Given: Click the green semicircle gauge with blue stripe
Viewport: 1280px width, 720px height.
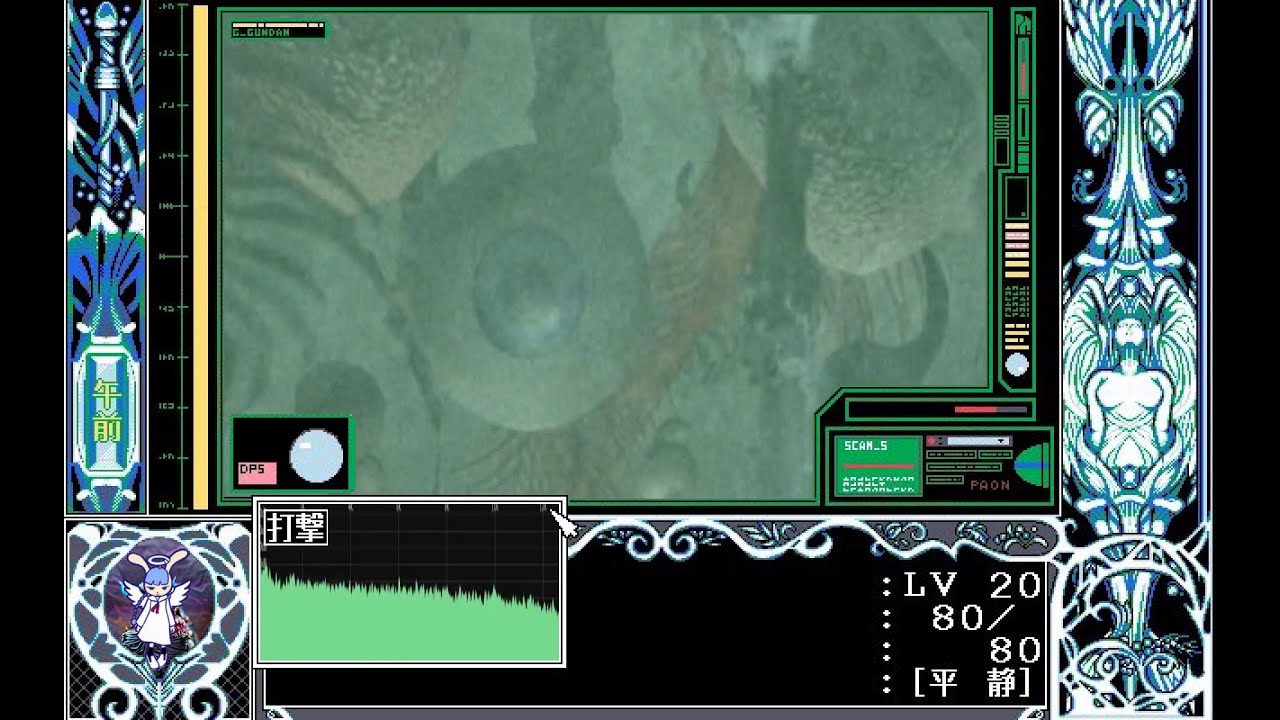Looking at the screenshot, I should click(x=1031, y=466).
